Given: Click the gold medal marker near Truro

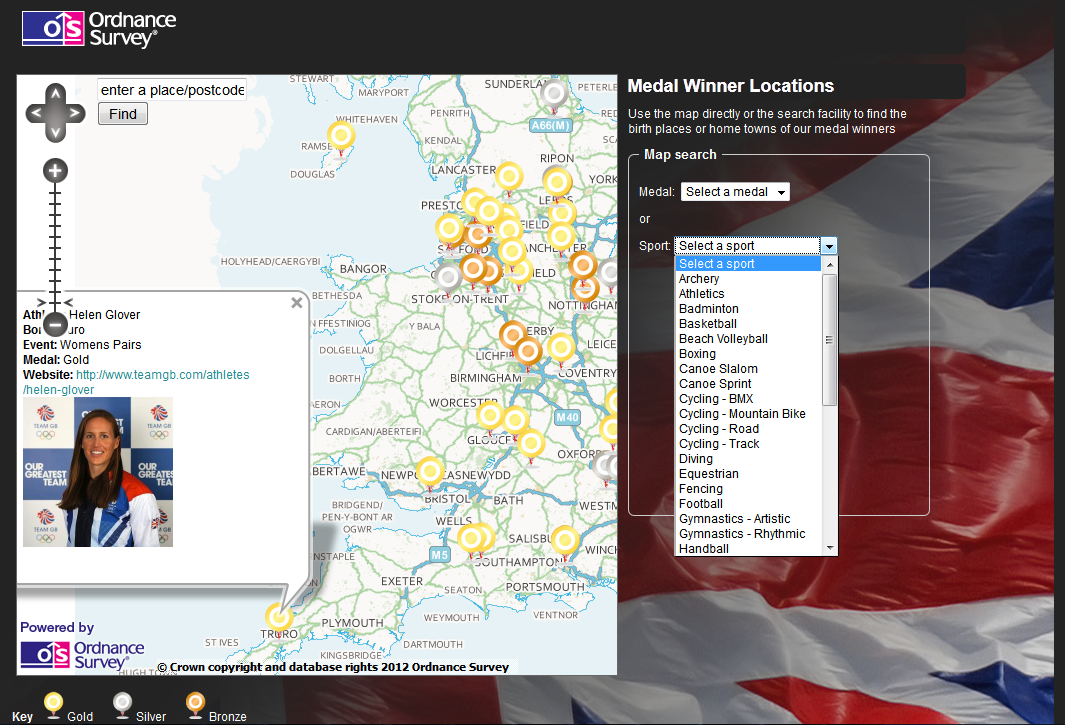Looking at the screenshot, I should [279, 617].
